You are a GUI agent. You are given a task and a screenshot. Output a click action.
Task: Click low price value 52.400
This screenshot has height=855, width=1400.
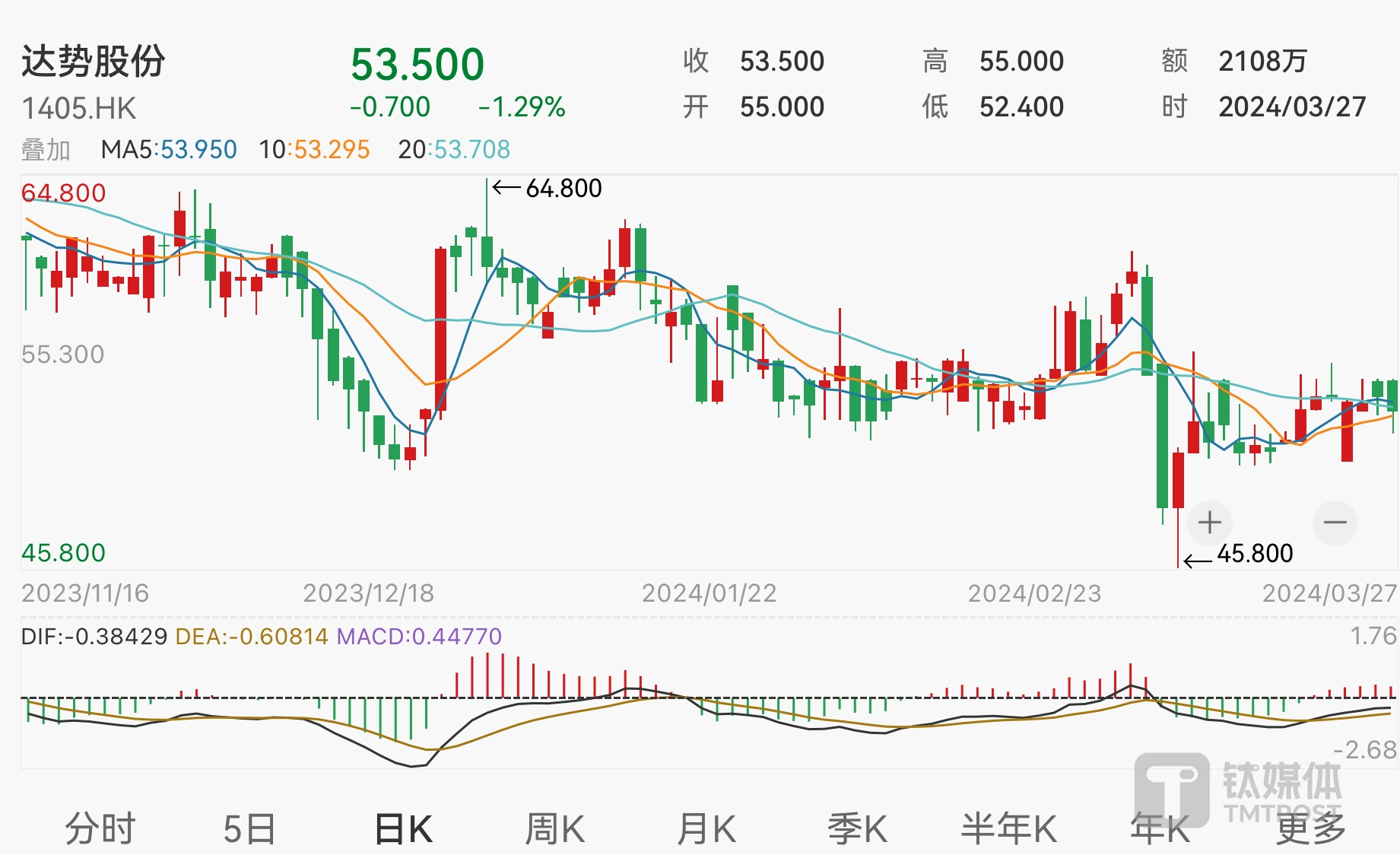point(1021,106)
